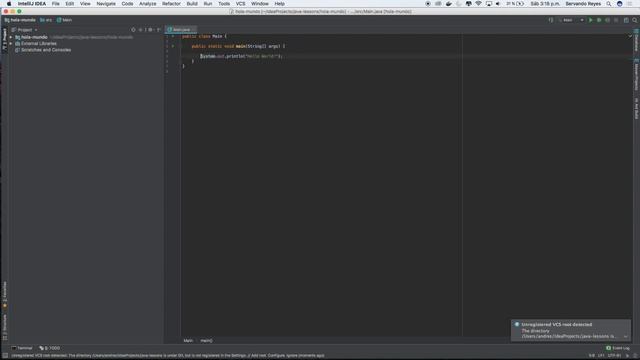
Task: Expand the hola-mundo project tree node
Action: click(11, 37)
